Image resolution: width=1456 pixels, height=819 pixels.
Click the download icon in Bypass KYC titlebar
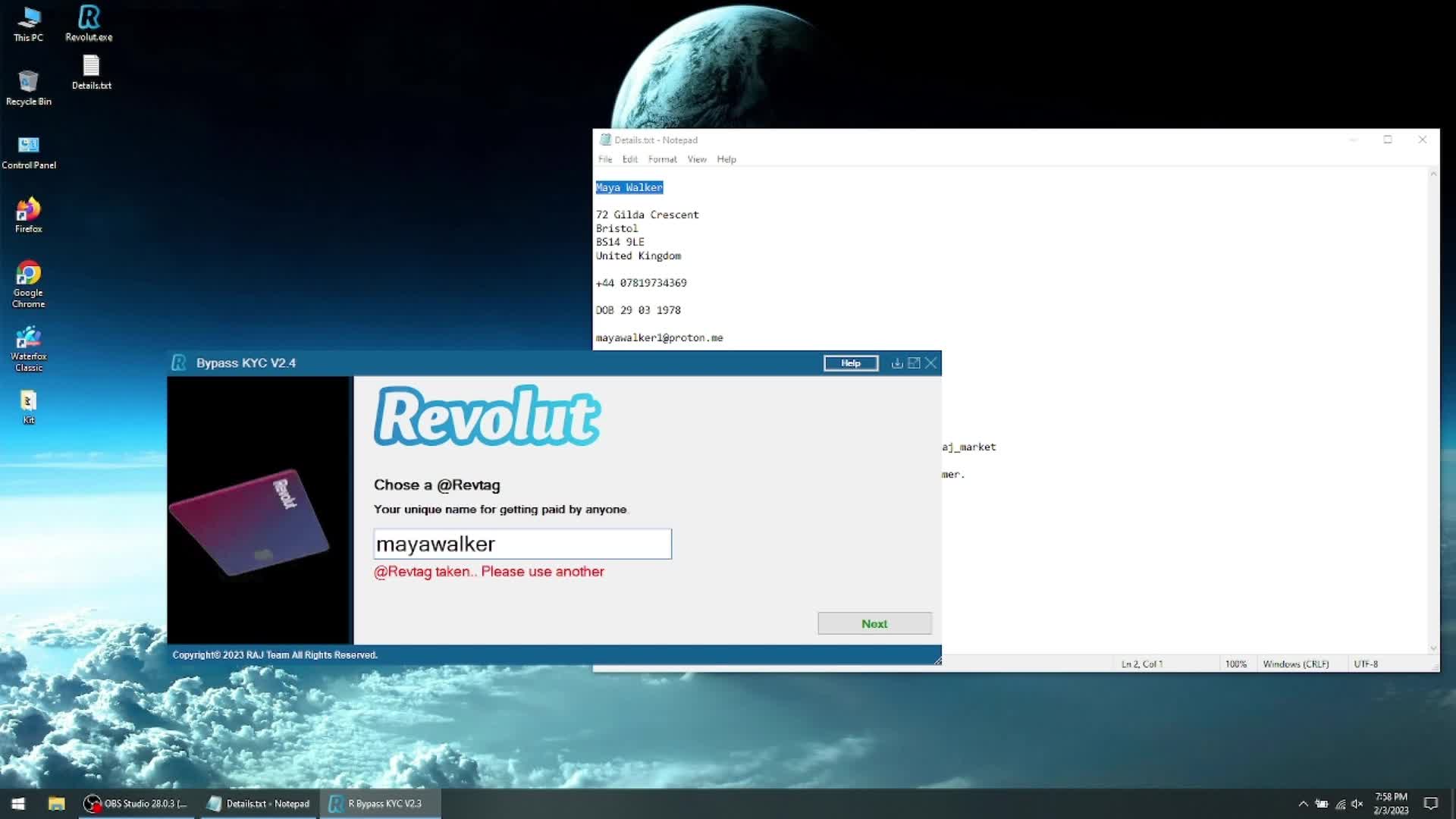(896, 362)
